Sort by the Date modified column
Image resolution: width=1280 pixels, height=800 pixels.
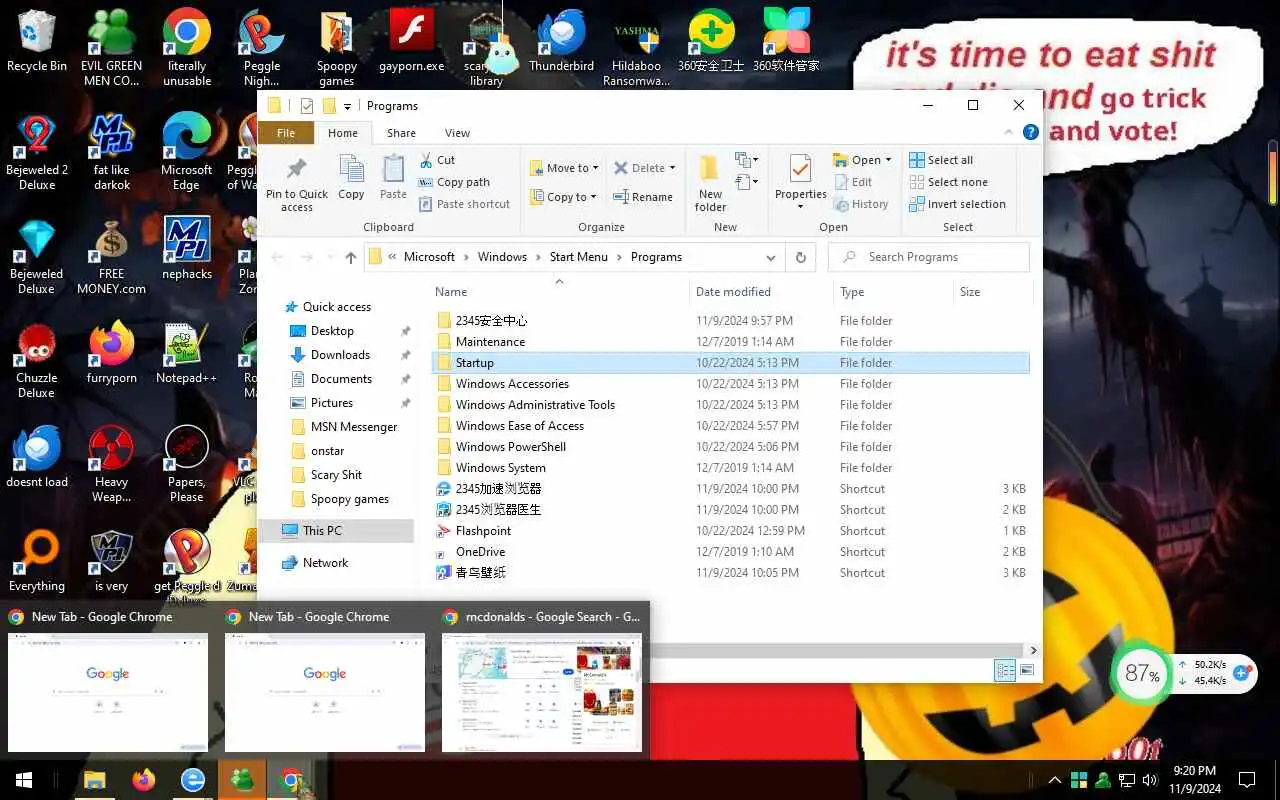[760, 292]
